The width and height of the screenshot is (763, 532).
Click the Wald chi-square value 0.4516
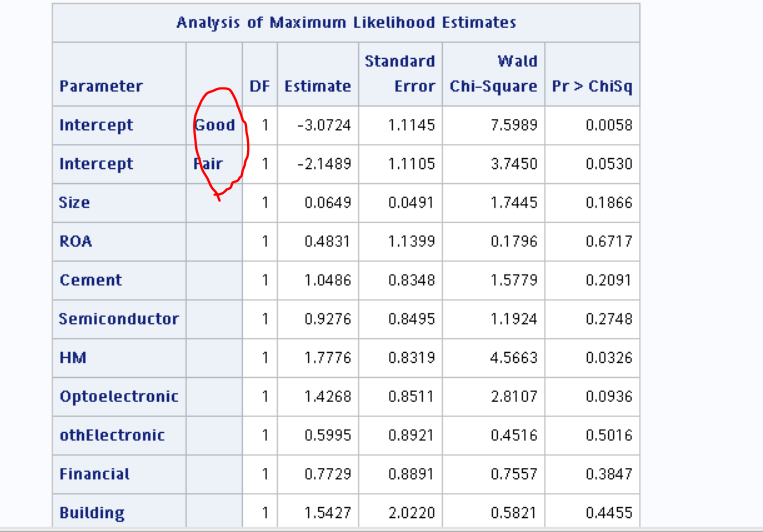point(514,435)
